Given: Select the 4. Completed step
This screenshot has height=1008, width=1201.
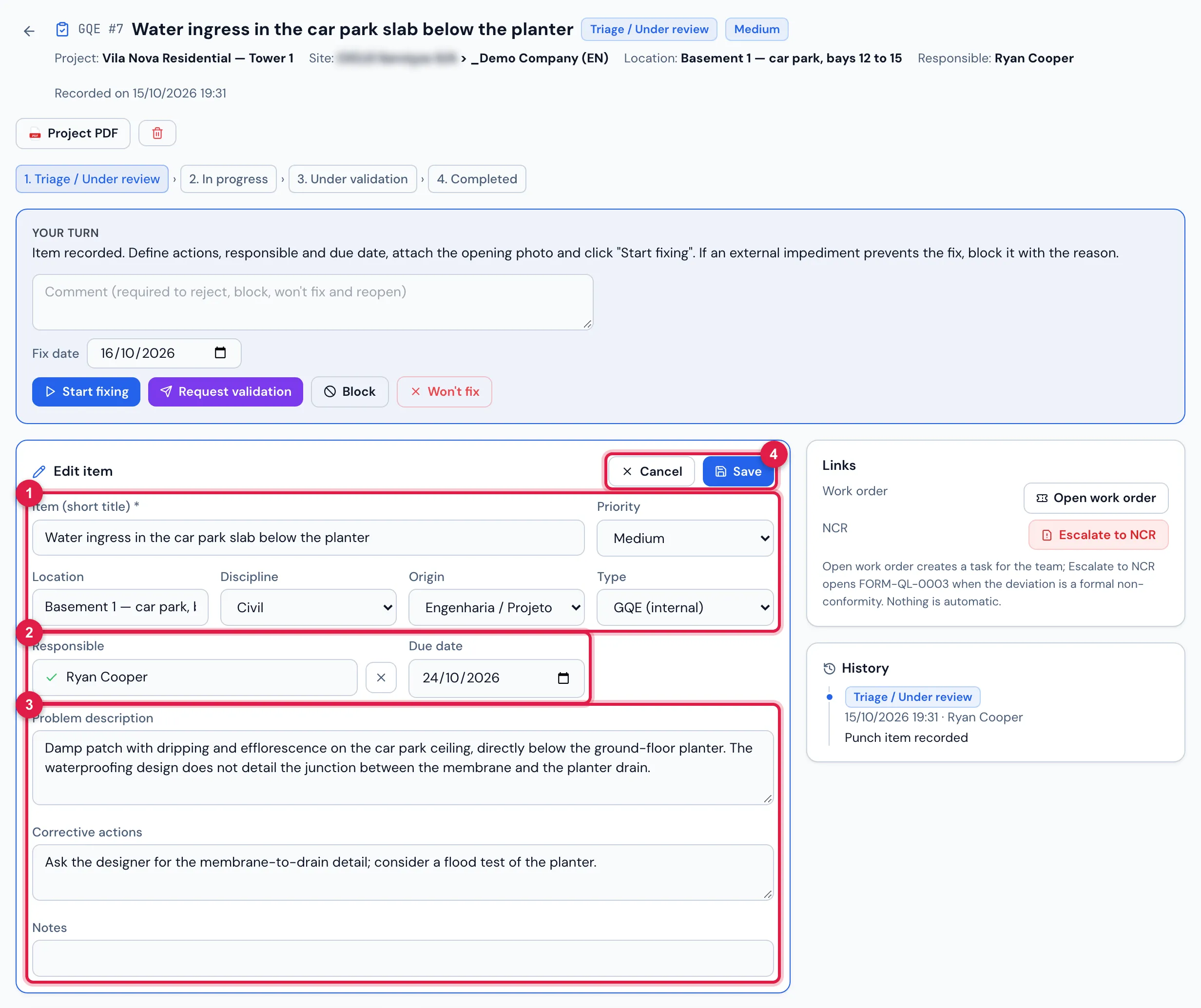Looking at the screenshot, I should (477, 179).
